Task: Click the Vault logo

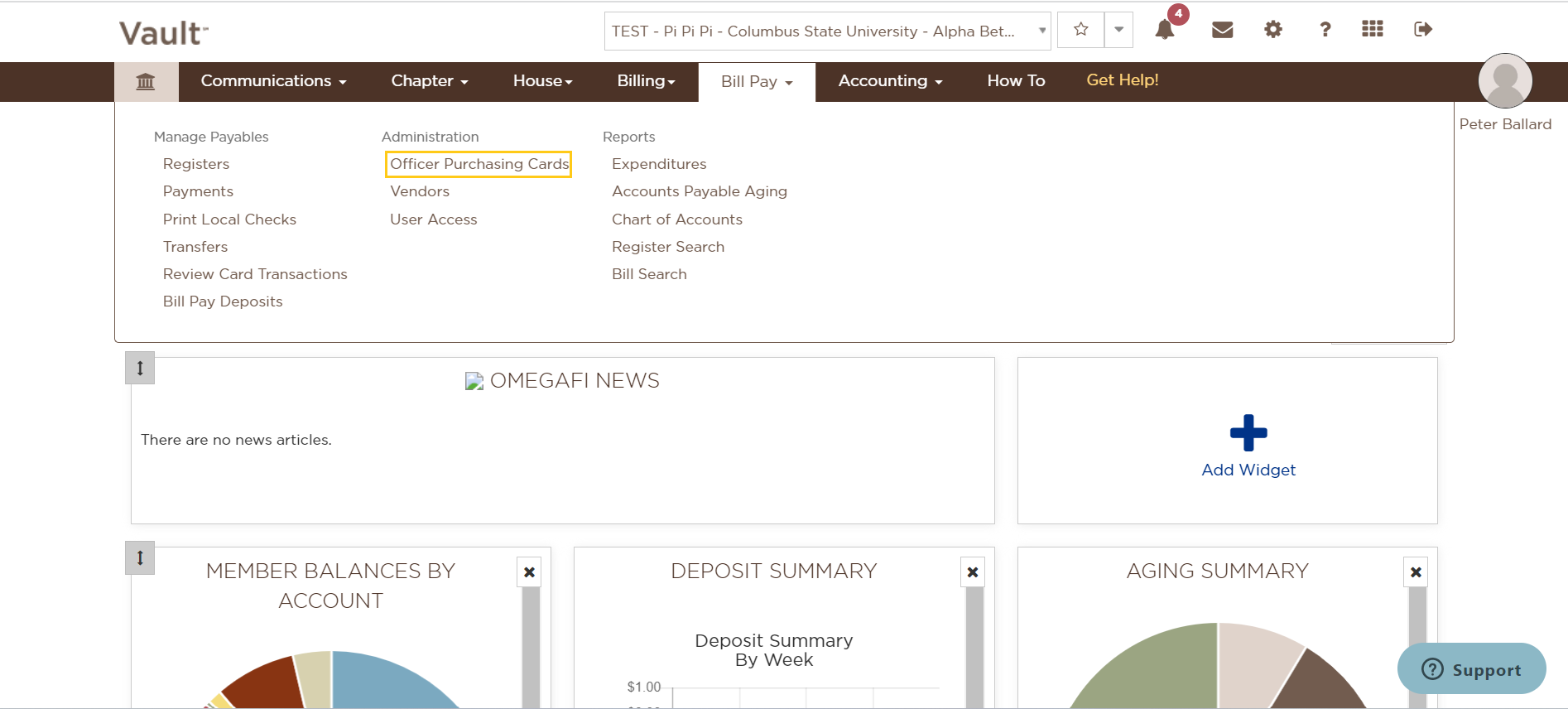Action: tap(163, 33)
